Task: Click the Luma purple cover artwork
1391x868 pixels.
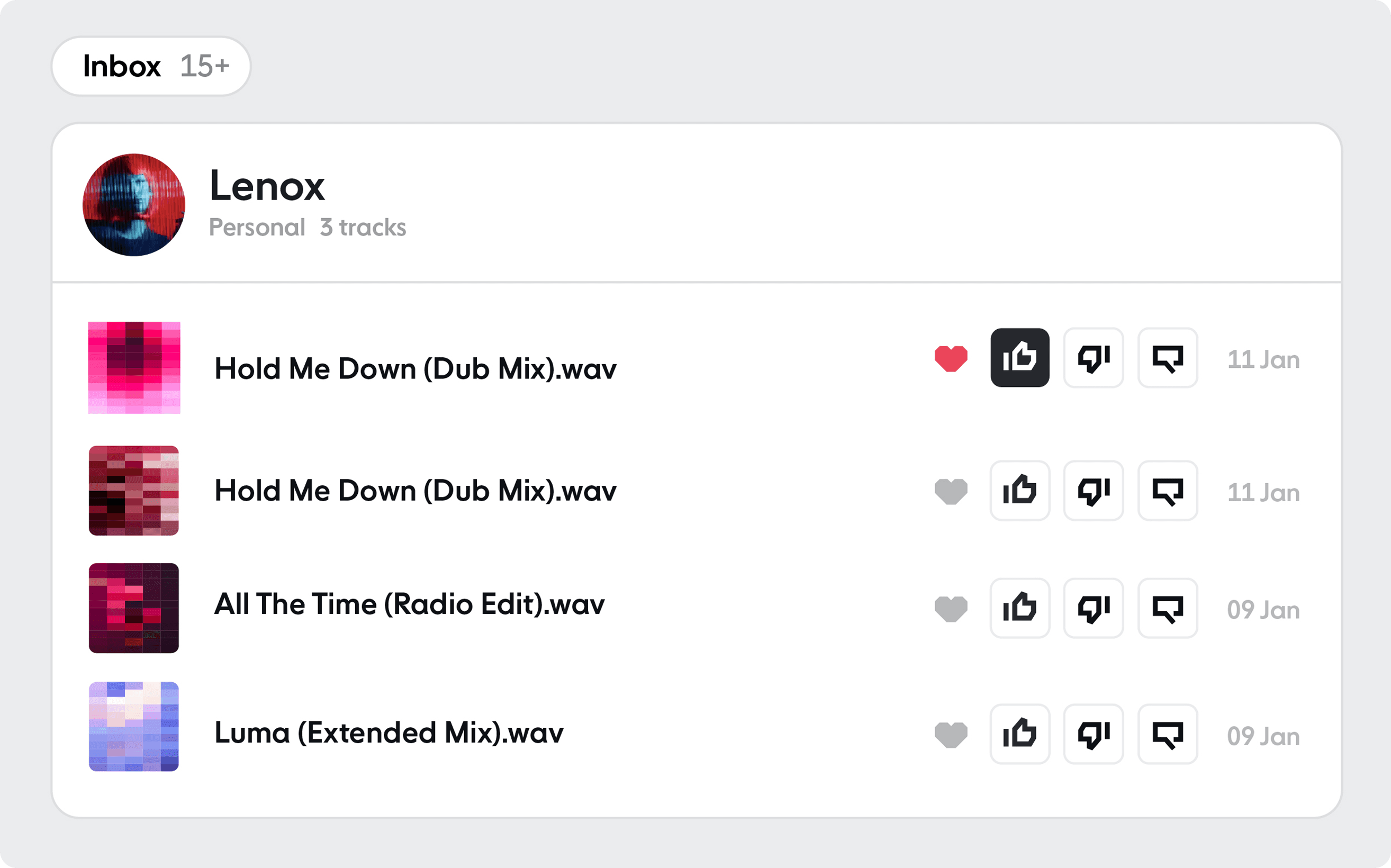Action: point(134,726)
